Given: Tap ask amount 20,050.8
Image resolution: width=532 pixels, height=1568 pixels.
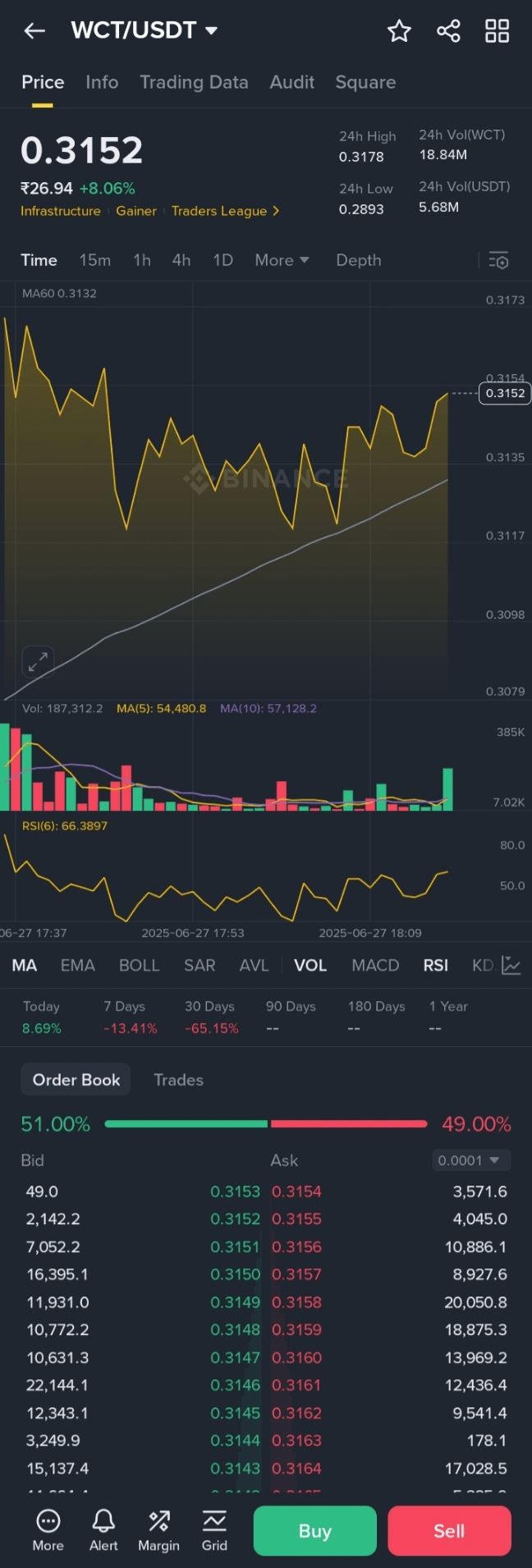Looking at the screenshot, I should click(476, 1302).
